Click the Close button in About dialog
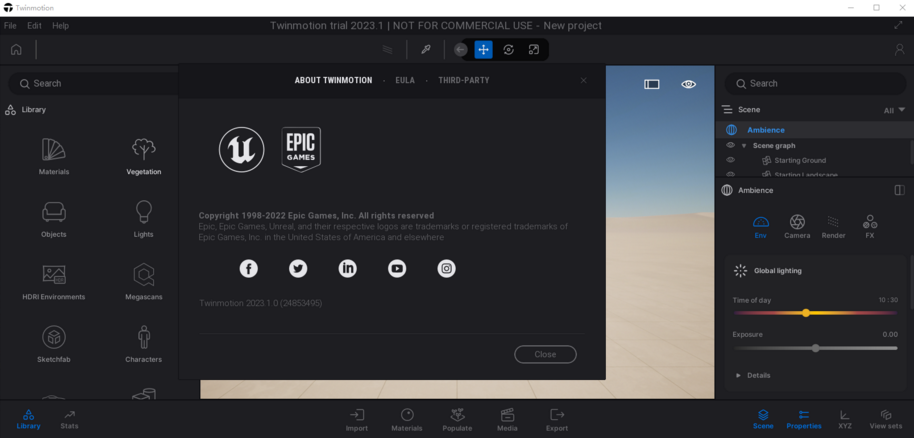 [x=545, y=354]
